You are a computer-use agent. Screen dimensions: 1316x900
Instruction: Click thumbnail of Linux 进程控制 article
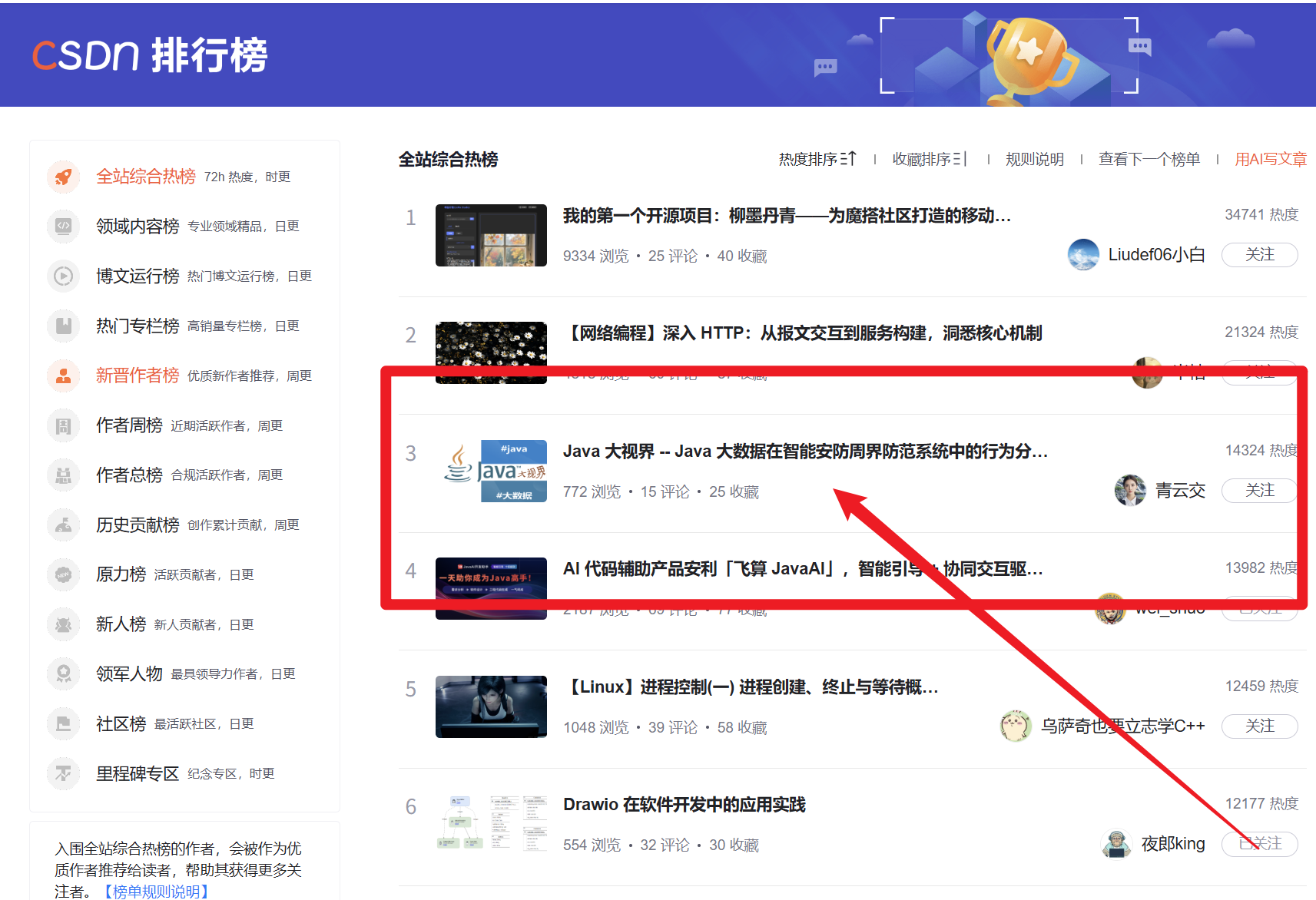tap(491, 706)
